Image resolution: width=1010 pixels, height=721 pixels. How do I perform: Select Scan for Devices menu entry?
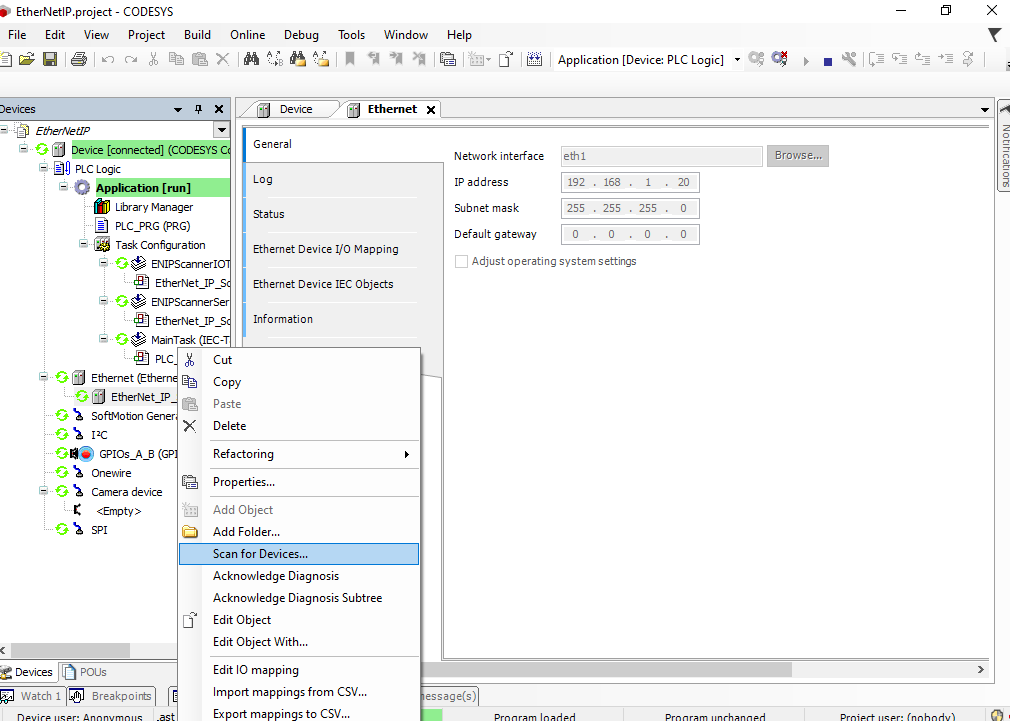(260, 554)
